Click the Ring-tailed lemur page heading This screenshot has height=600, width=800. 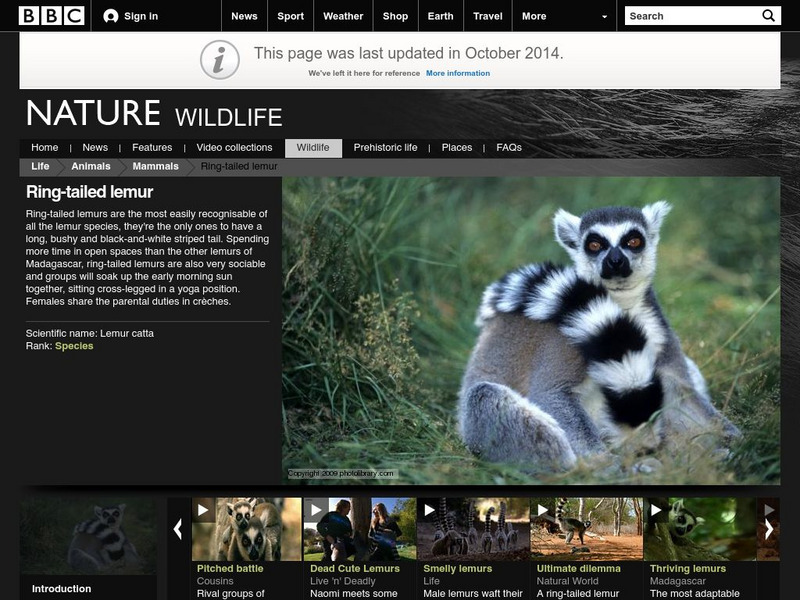pos(89,192)
